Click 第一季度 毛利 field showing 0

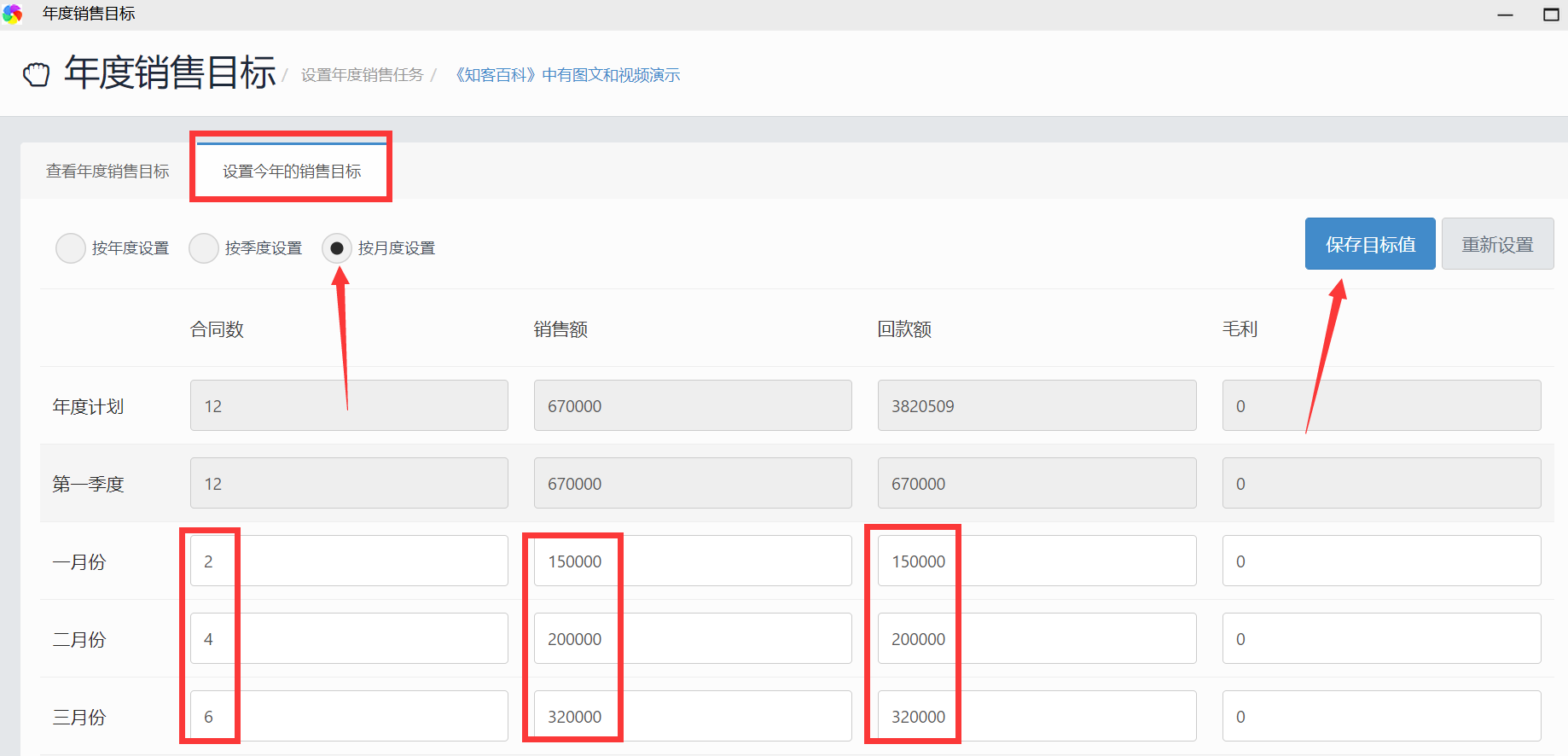click(x=1381, y=483)
